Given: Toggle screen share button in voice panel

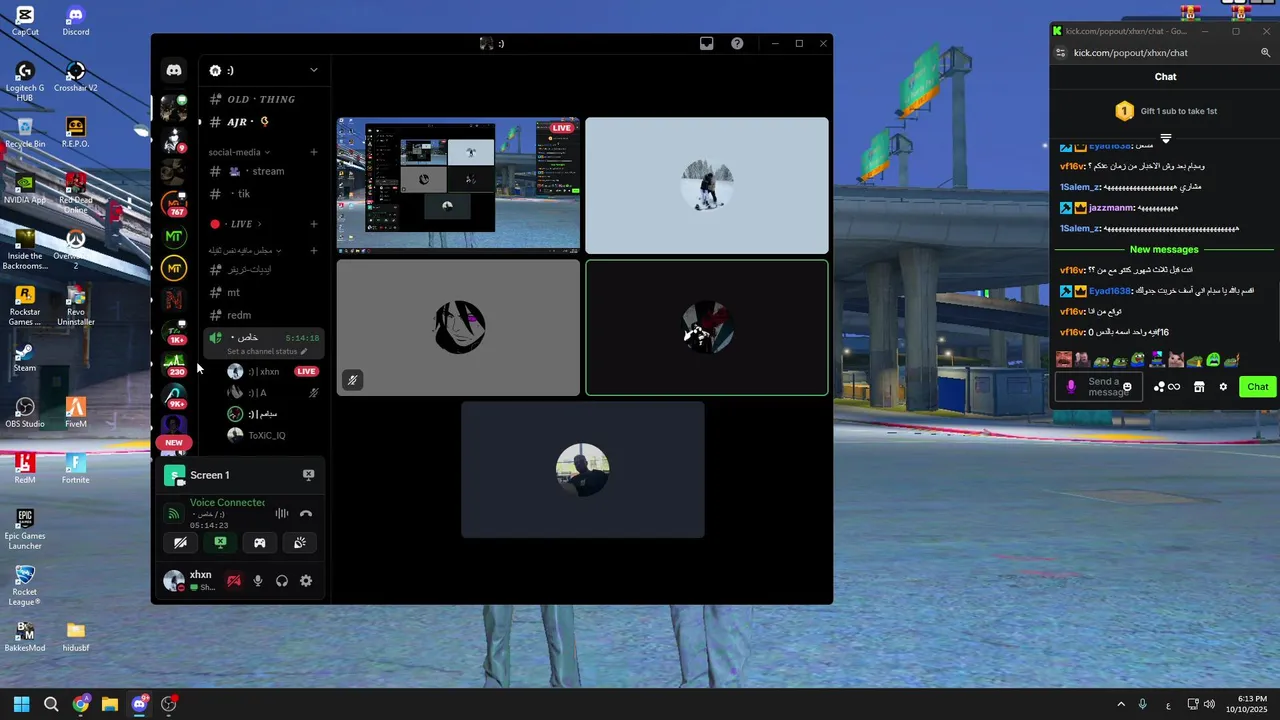Looking at the screenshot, I should click(220, 543).
